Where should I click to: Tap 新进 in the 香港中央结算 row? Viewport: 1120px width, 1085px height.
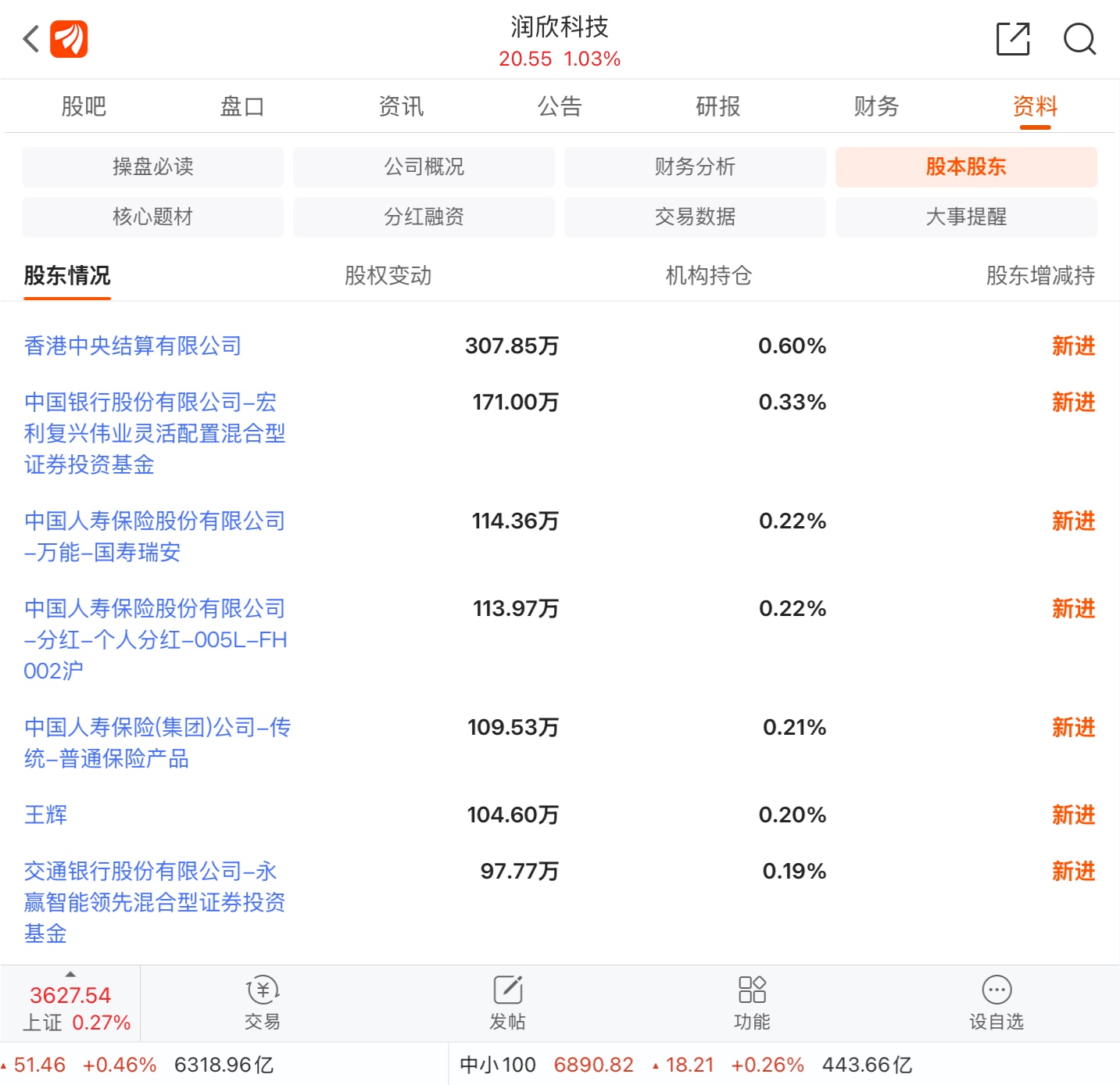click(x=1074, y=346)
